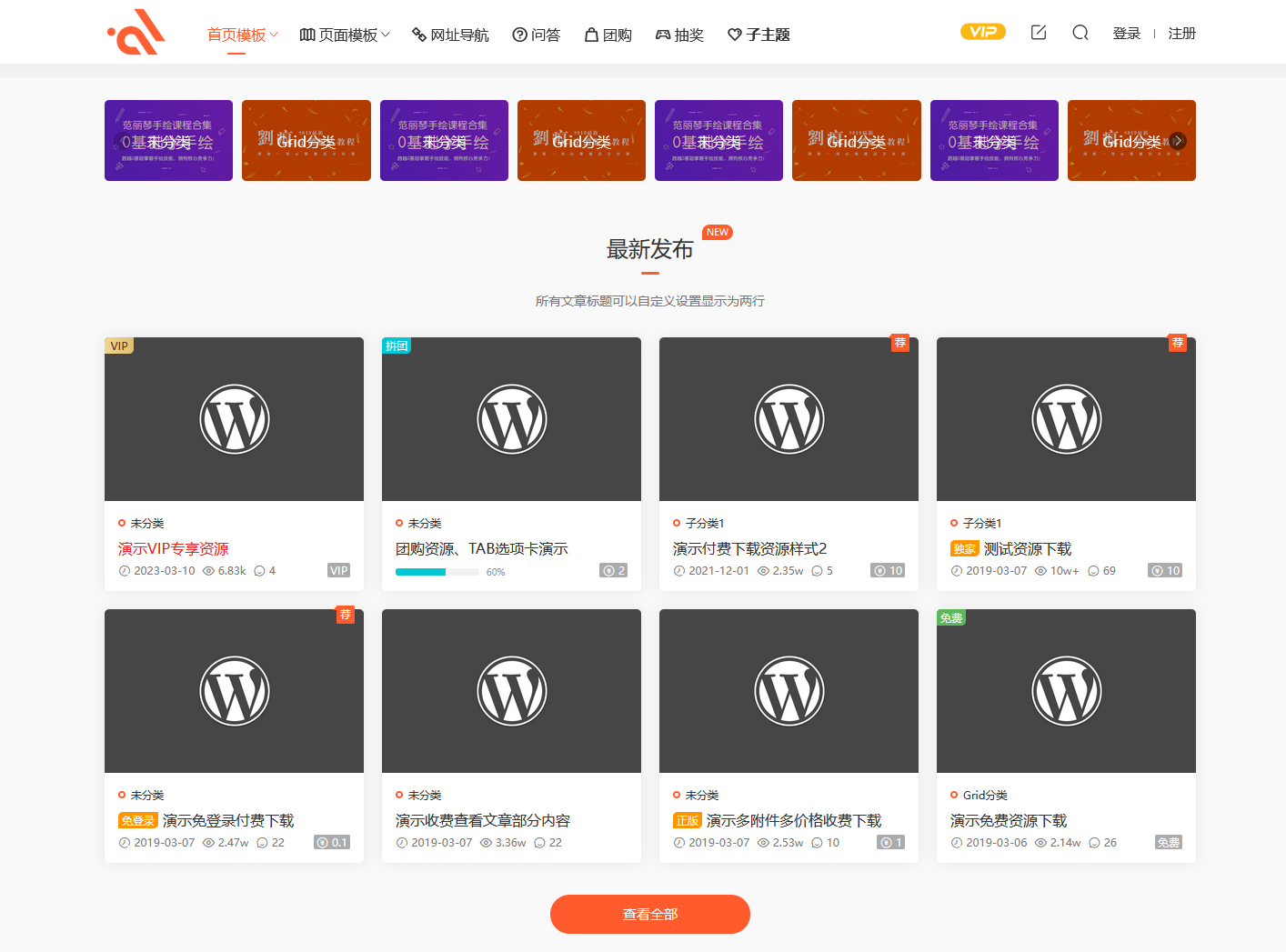Screen dimensions: 1286x952
Task: Open the 演示付费下载资源样式2 post thumbnail
Action: coord(789,419)
